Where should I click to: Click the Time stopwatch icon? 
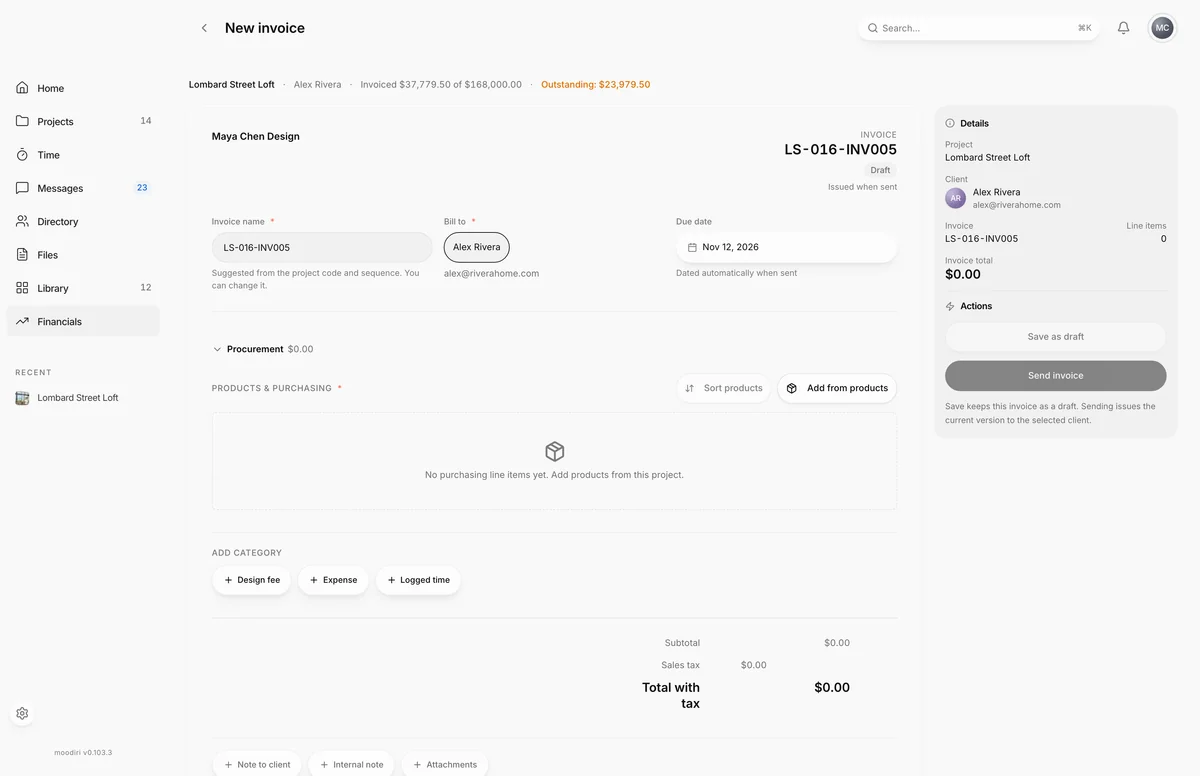tap(22, 155)
